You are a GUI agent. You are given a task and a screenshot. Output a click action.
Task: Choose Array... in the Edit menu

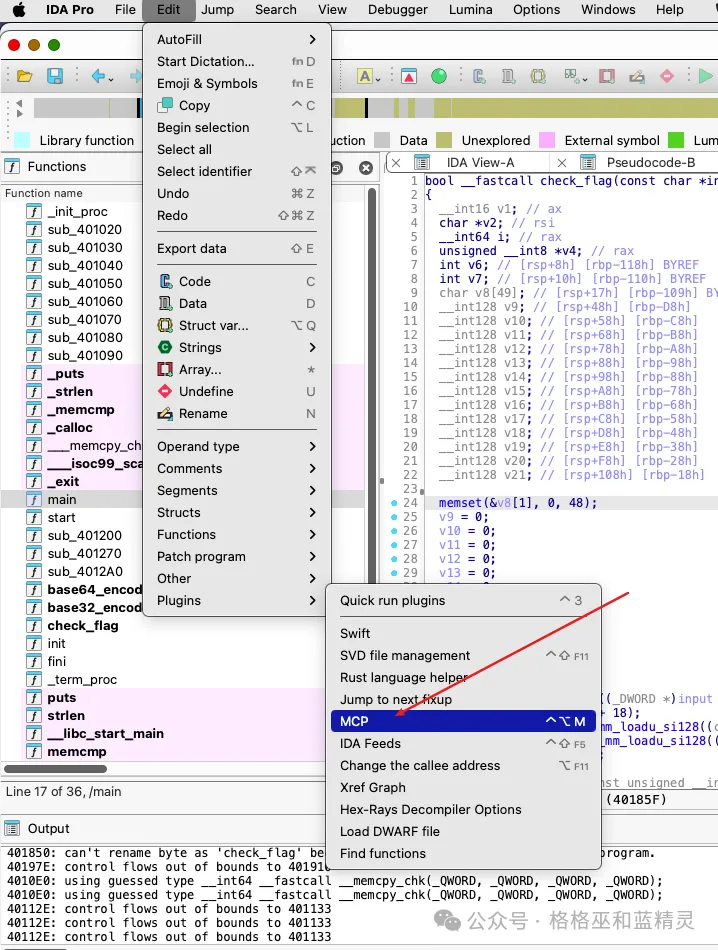[x=236, y=370]
